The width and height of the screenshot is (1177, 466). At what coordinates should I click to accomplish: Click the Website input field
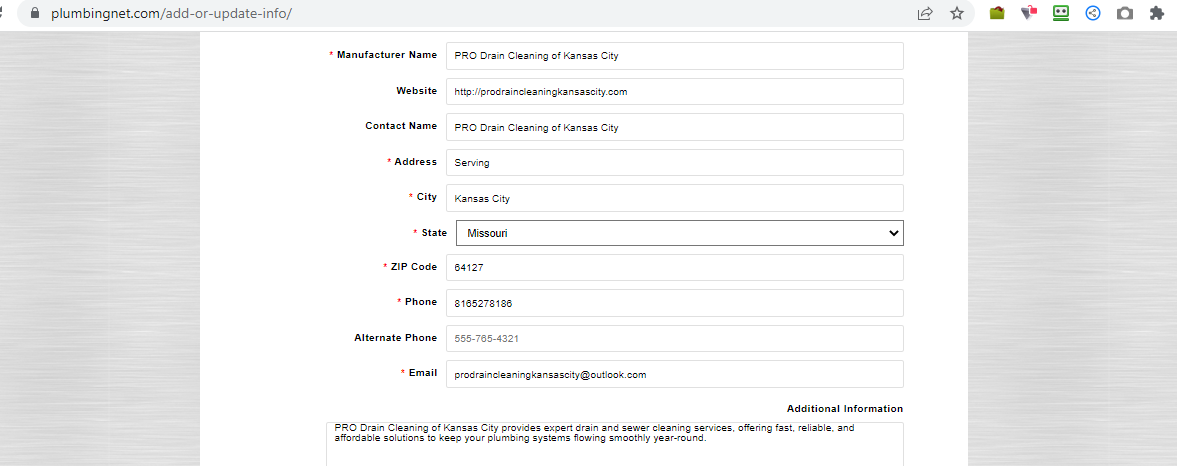tap(675, 92)
